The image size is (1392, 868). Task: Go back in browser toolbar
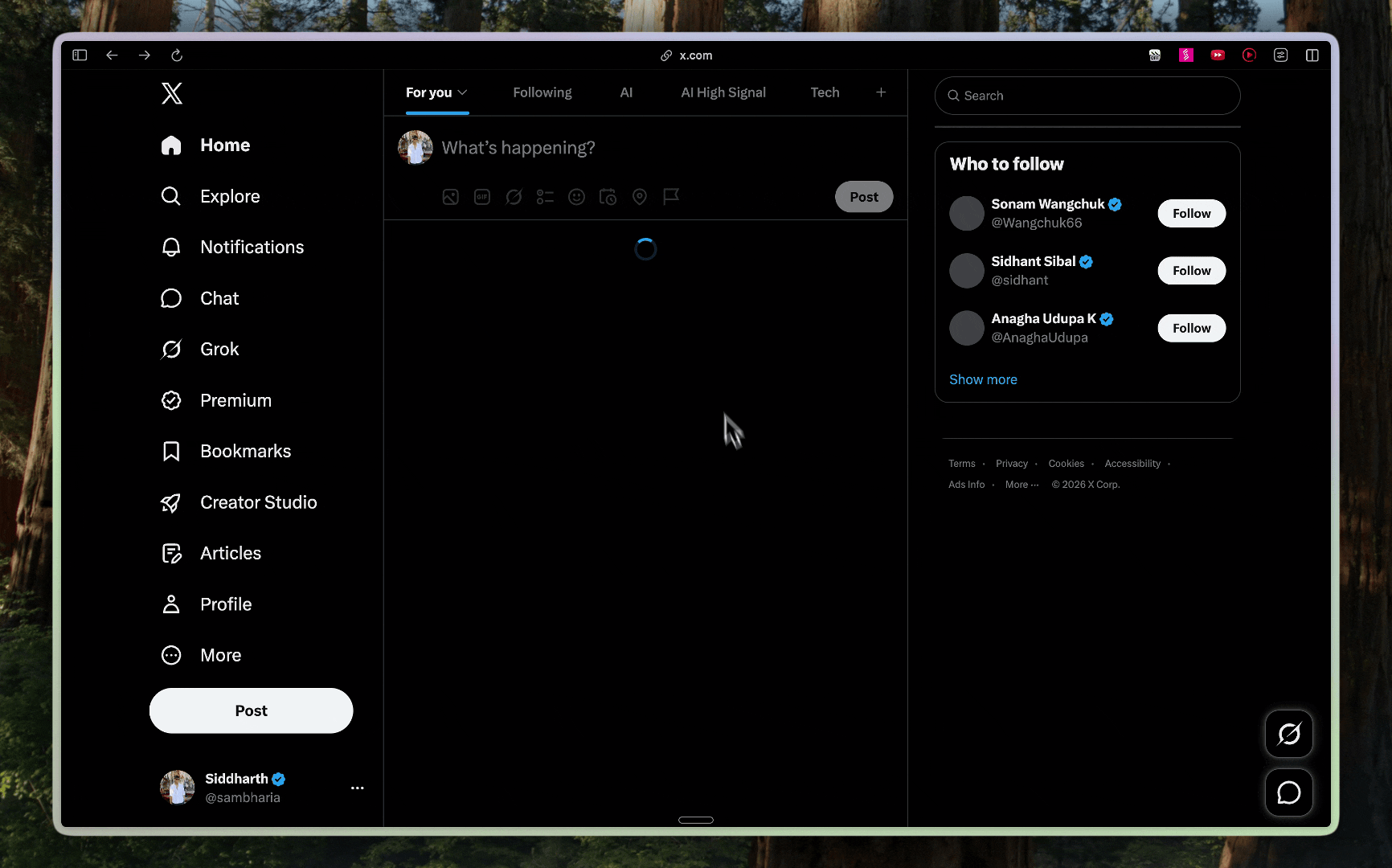pos(112,55)
